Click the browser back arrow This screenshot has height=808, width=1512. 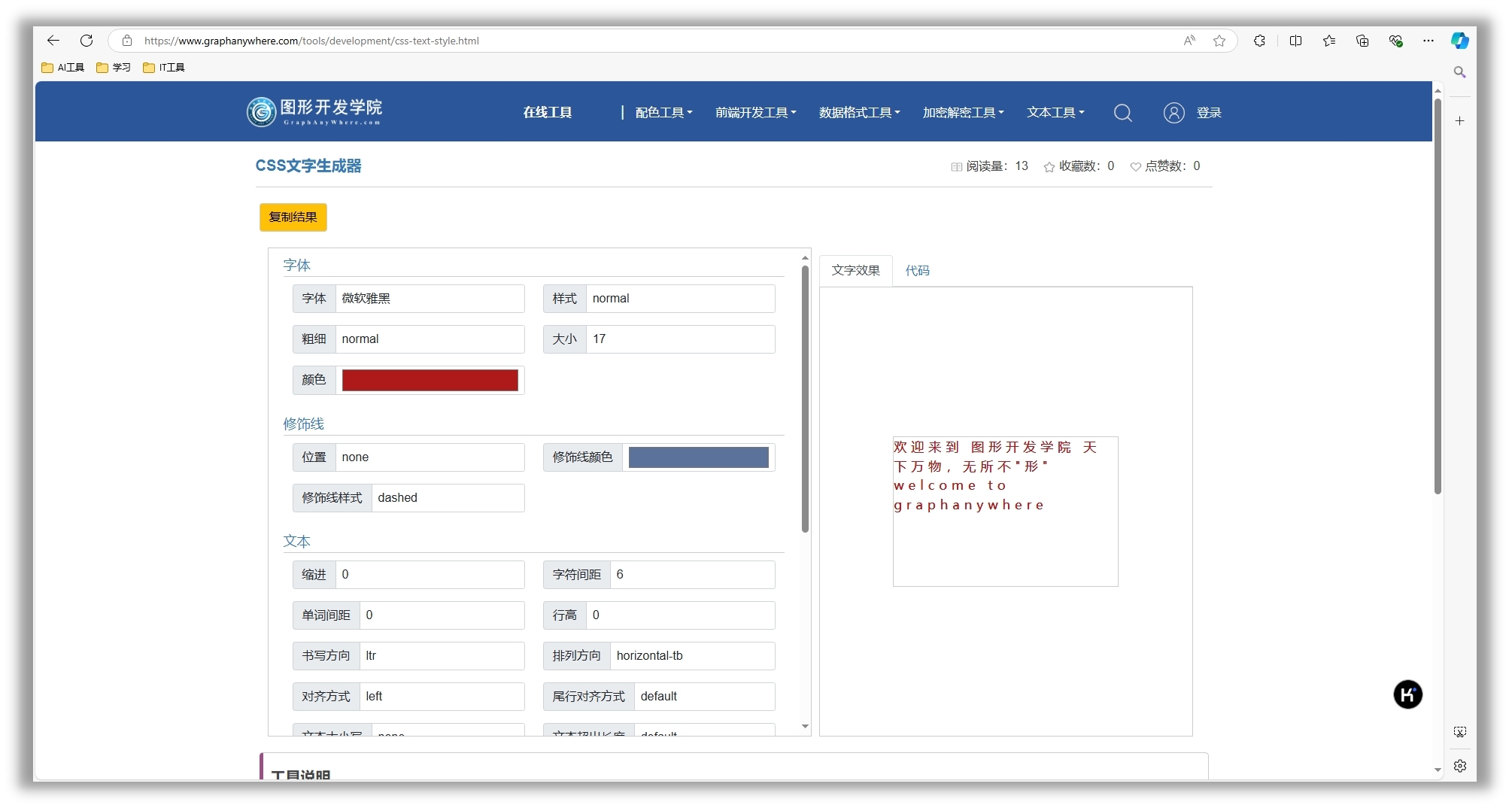pyautogui.click(x=53, y=41)
